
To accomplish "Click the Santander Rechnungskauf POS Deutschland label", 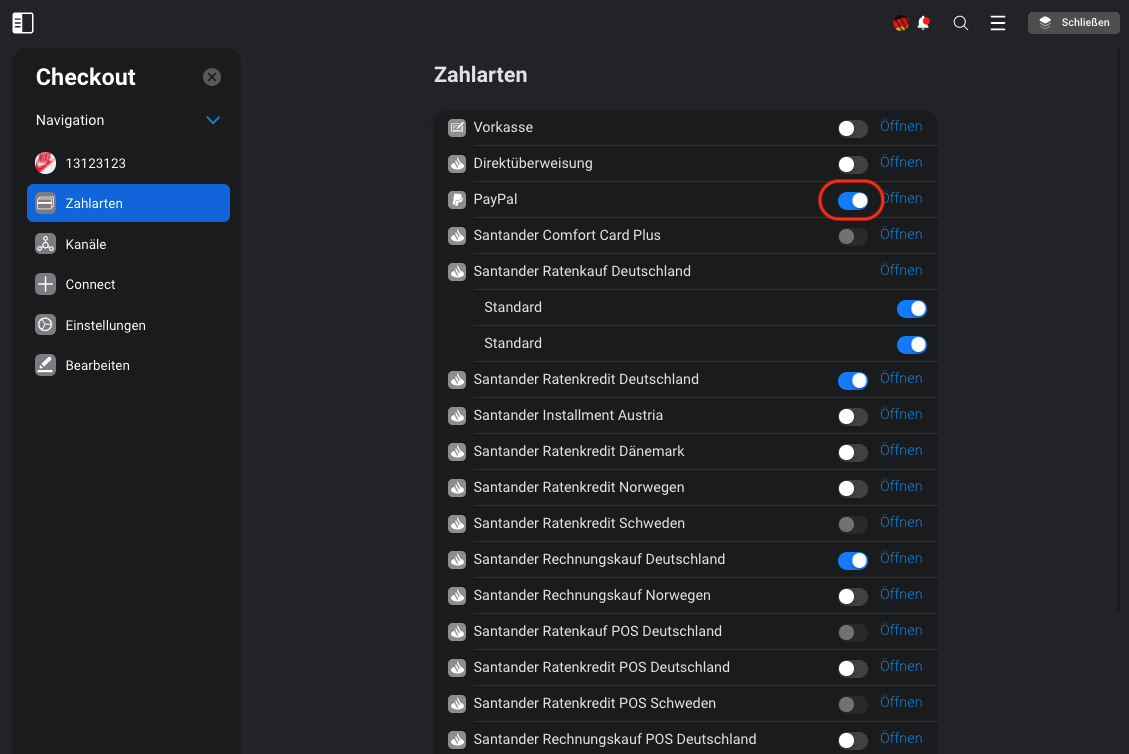I will [x=615, y=740].
